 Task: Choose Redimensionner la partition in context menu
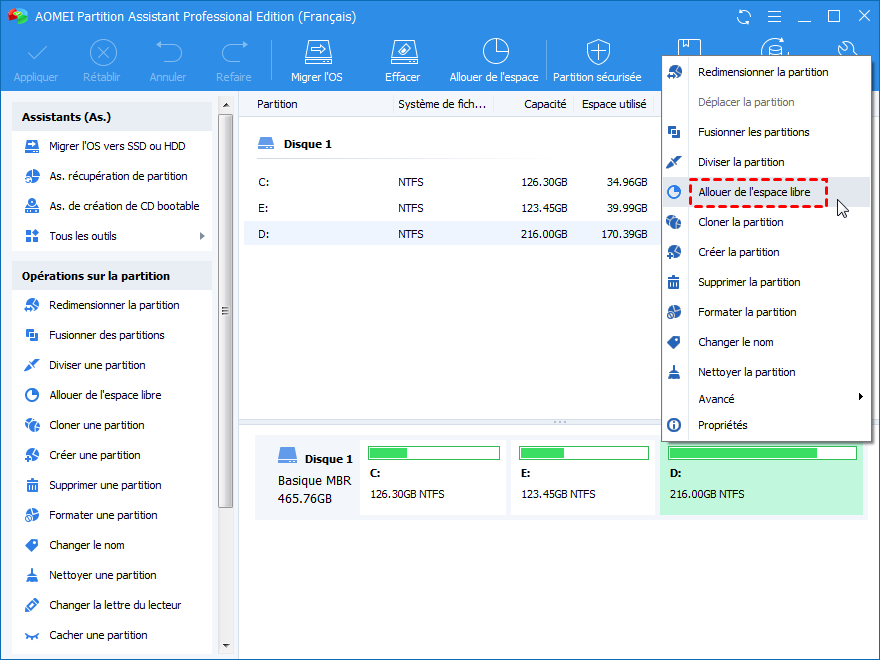coord(766,72)
